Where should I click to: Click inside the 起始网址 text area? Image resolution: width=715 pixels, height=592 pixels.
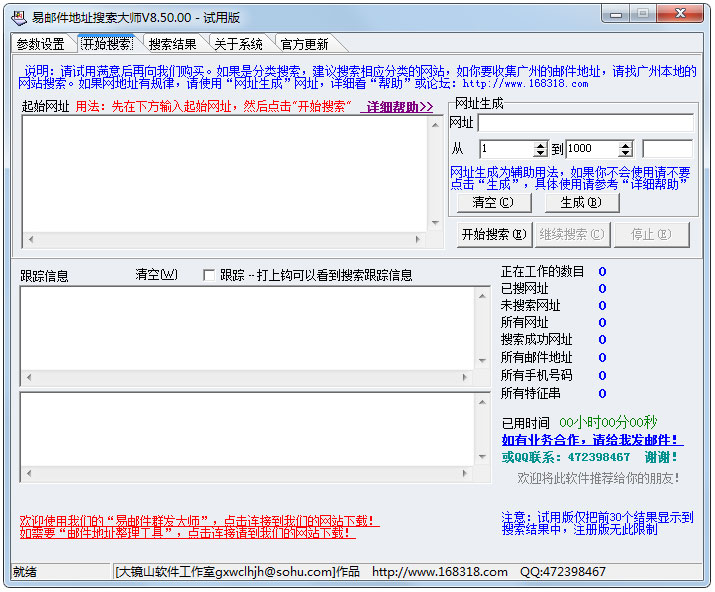coord(225,174)
